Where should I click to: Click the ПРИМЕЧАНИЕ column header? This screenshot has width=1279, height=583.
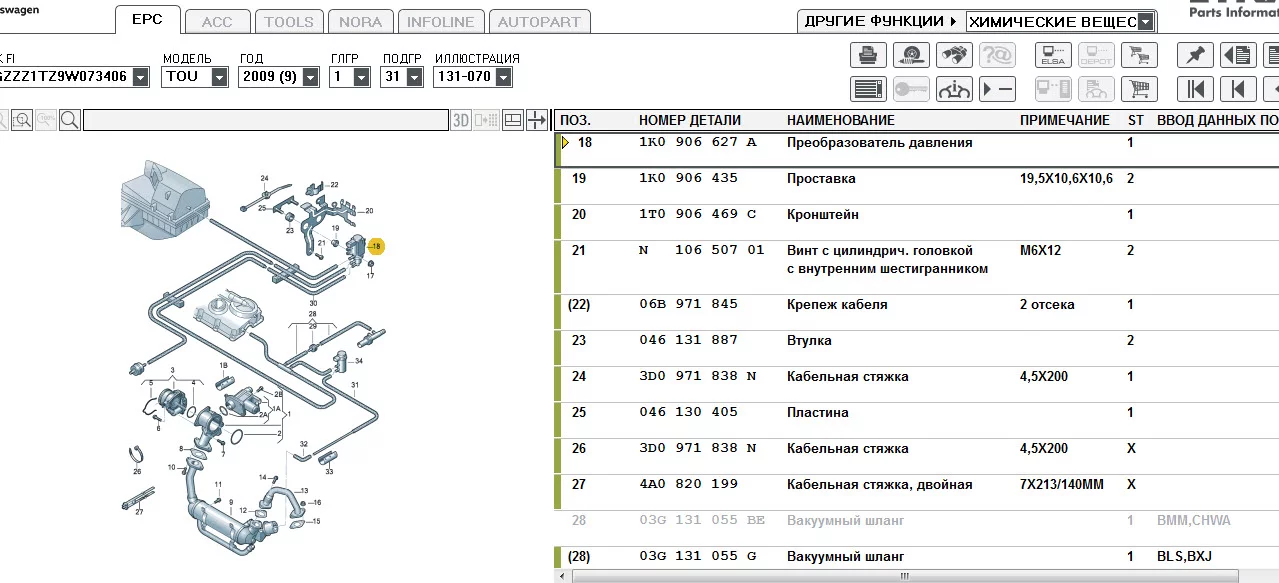coord(1064,120)
